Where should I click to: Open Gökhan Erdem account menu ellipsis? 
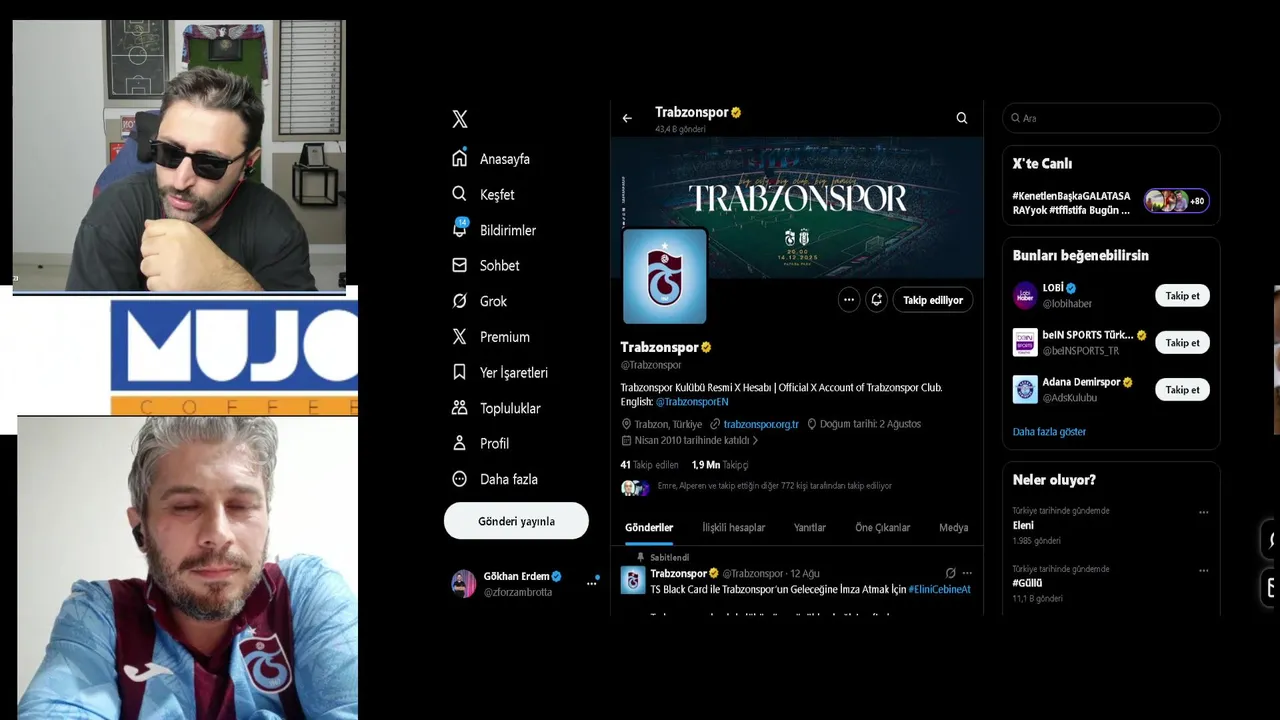point(591,583)
